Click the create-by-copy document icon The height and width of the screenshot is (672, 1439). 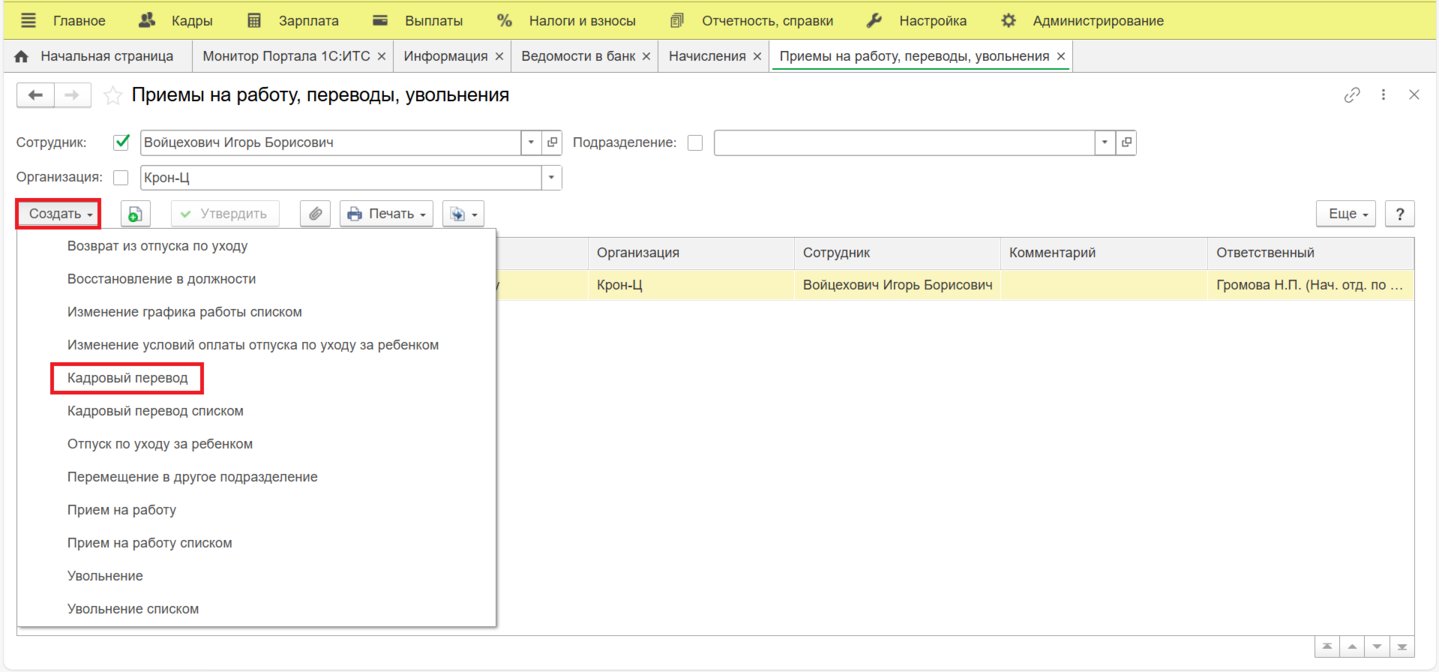point(135,214)
